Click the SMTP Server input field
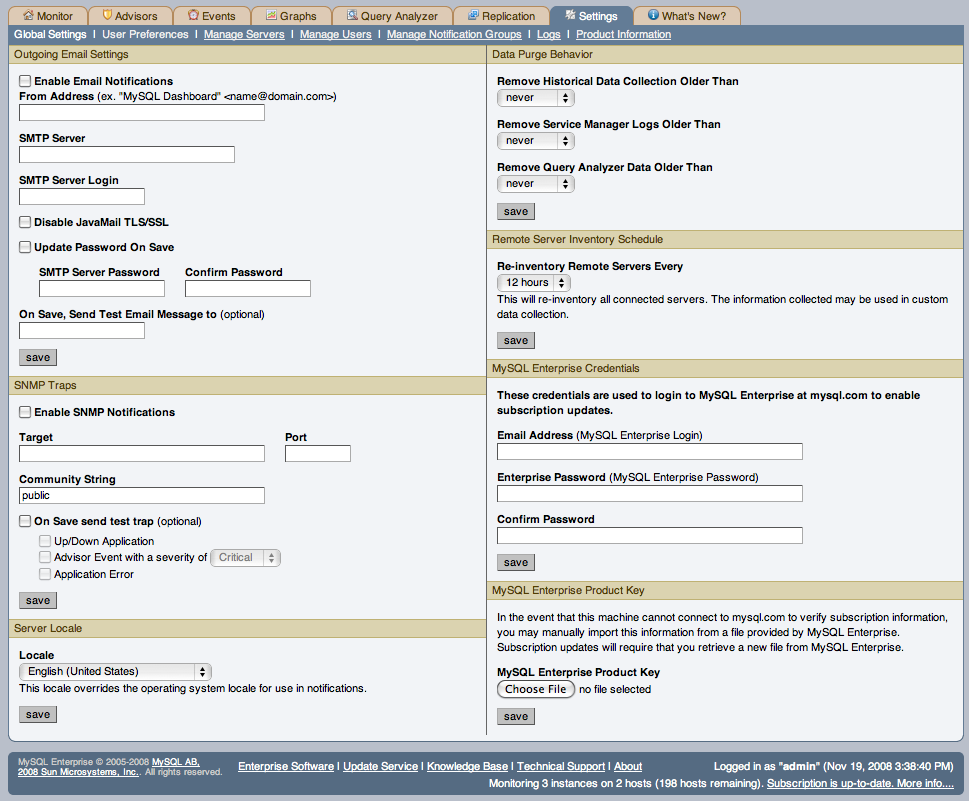The height and width of the screenshot is (801, 969). tap(126, 154)
